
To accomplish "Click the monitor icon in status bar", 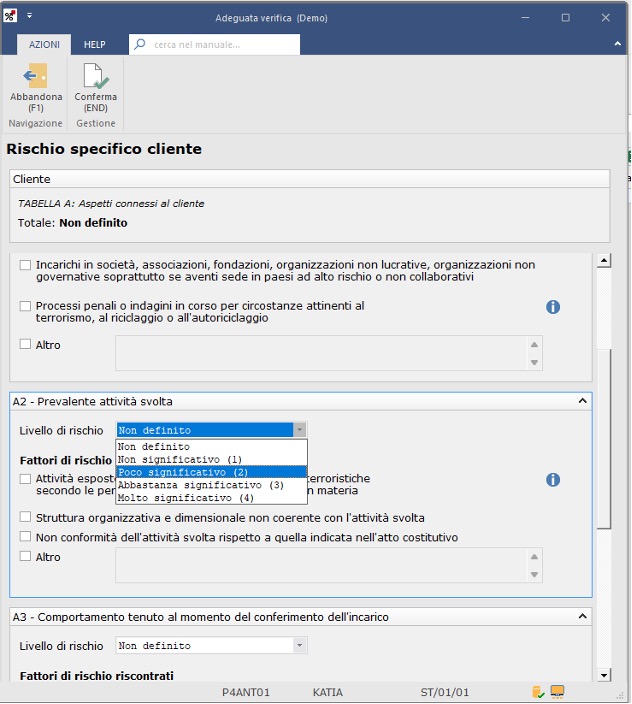I will [x=558, y=691].
